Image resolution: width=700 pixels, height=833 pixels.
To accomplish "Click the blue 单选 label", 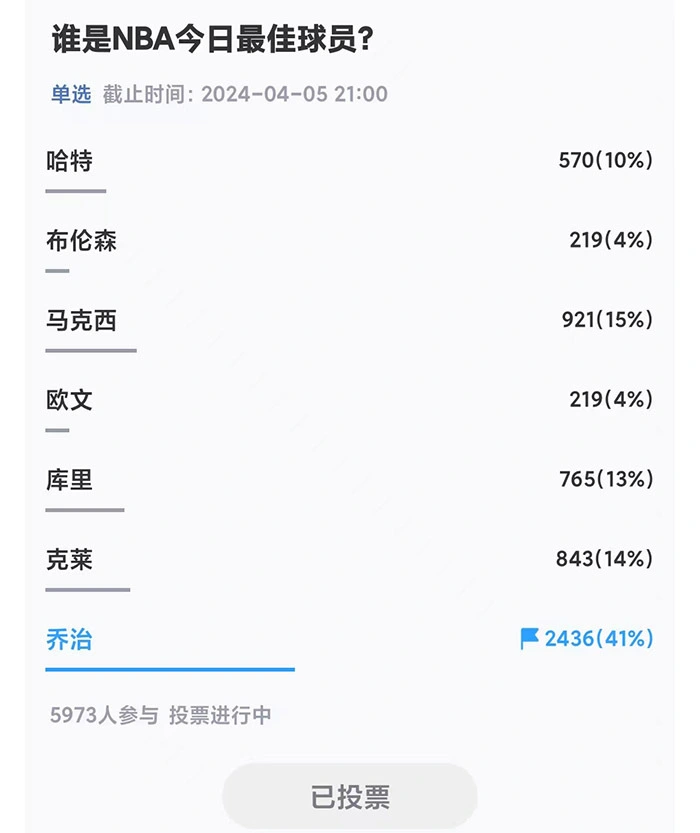I will 71,94.
